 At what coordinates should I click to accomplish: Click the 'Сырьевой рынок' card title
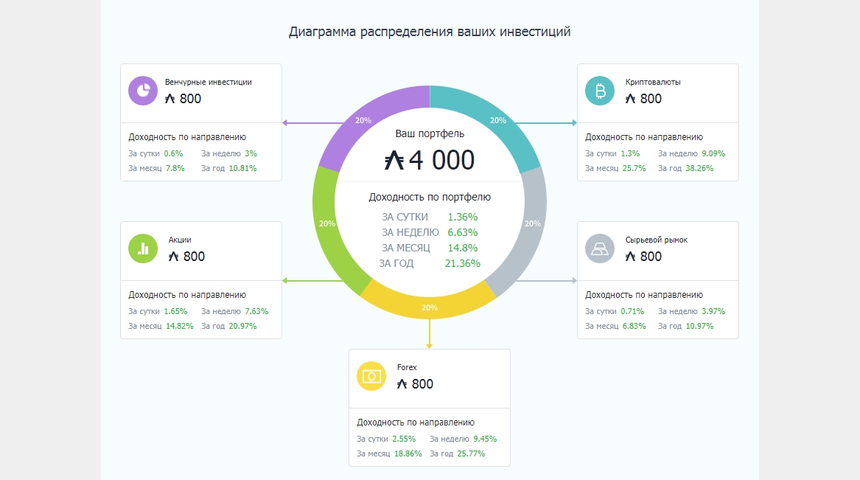(x=657, y=240)
